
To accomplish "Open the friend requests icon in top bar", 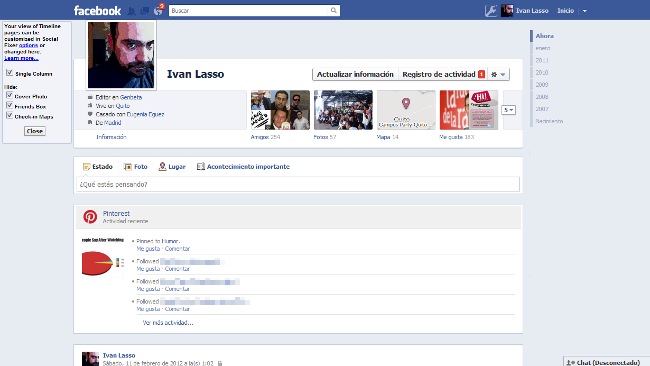I will click(131, 11).
